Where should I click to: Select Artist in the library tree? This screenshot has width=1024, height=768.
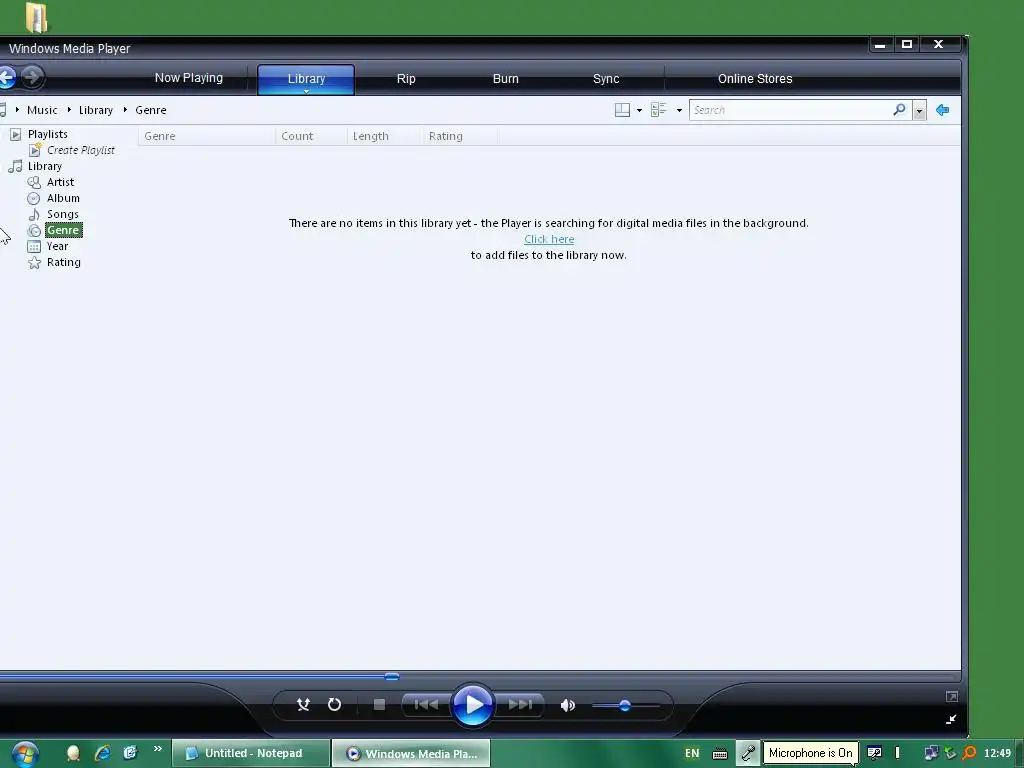point(60,182)
